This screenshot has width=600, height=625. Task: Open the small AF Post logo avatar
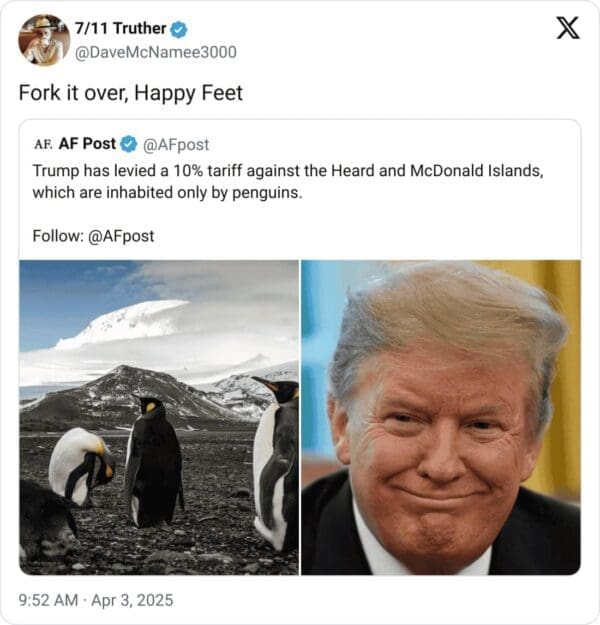pyautogui.click(x=43, y=144)
